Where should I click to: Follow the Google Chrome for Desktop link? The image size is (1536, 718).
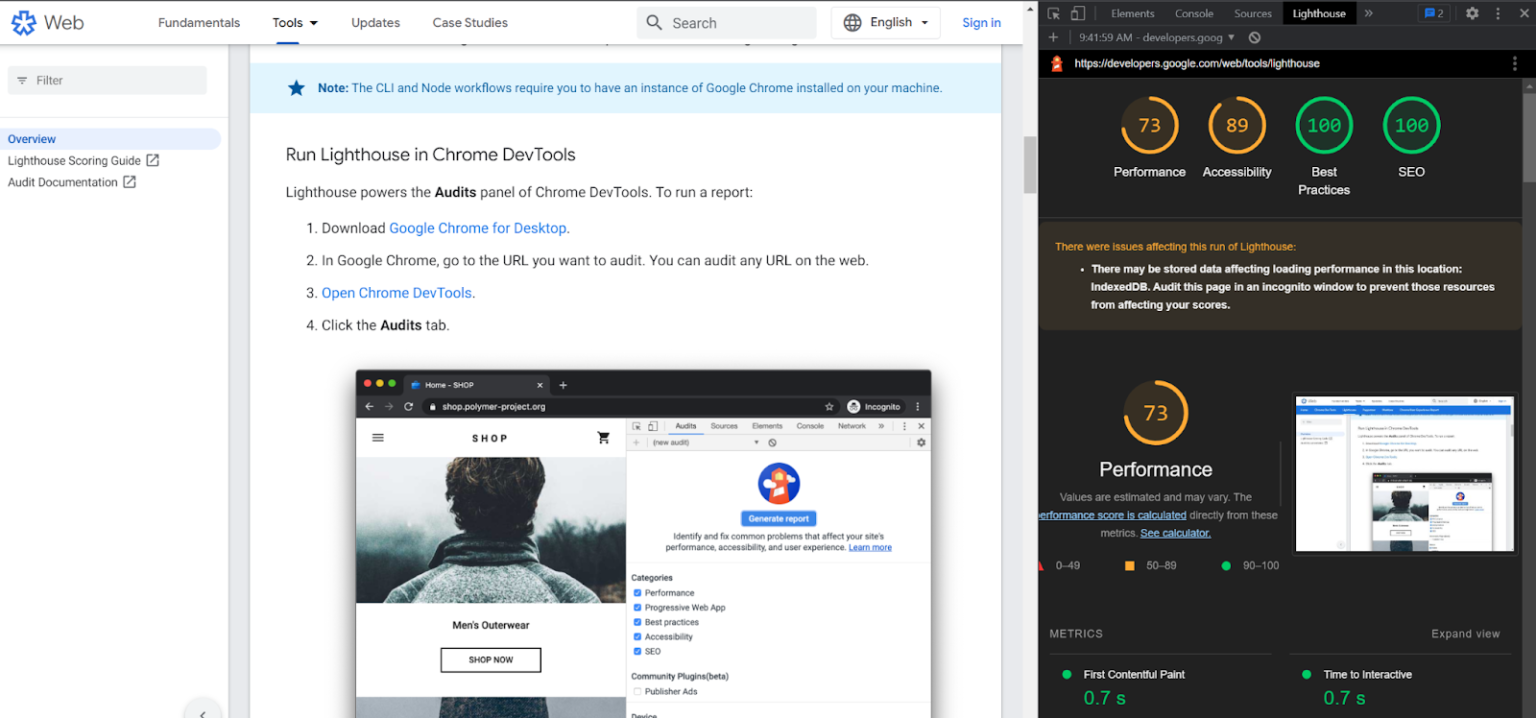[479, 228]
